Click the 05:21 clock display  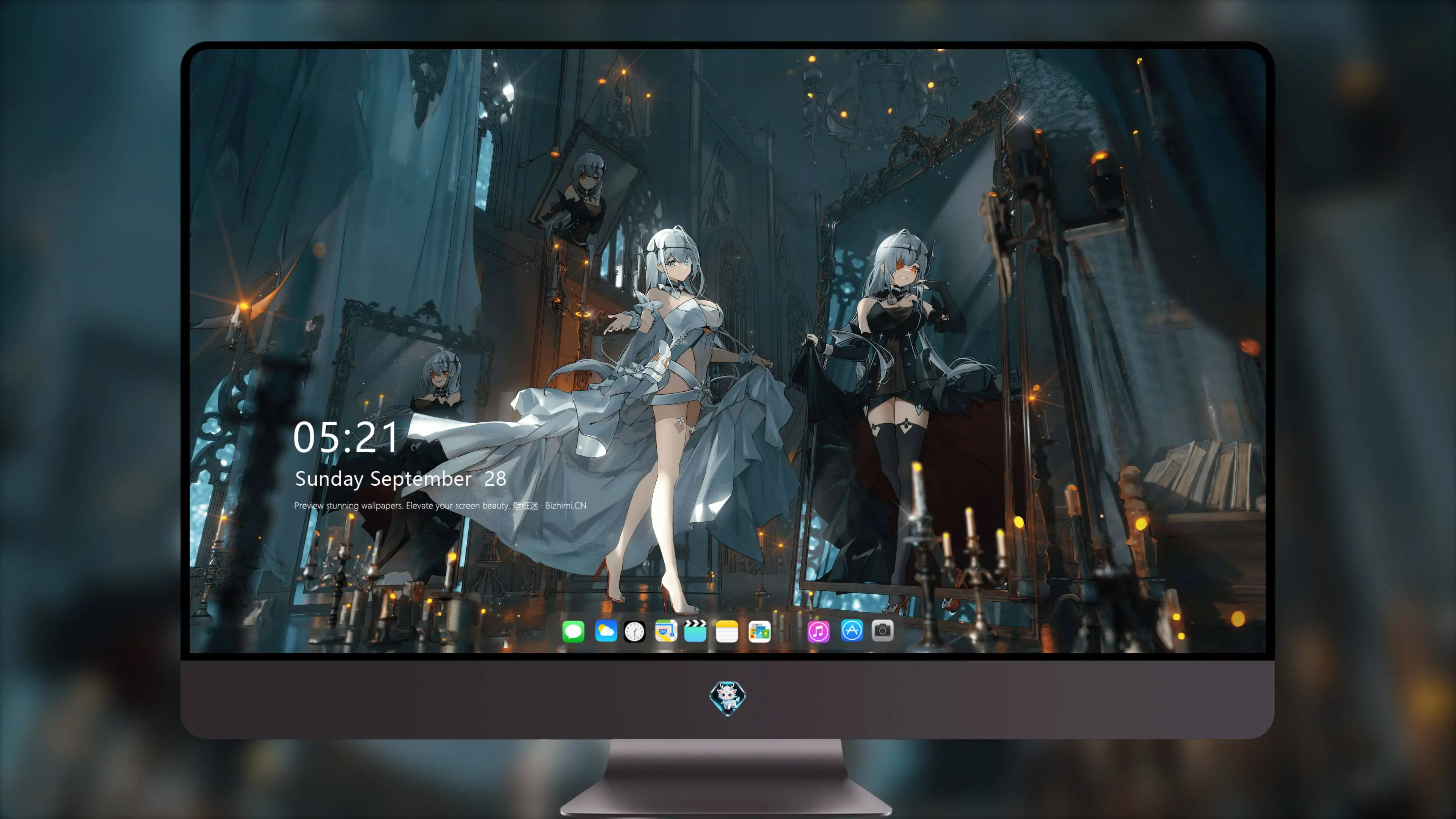click(346, 437)
